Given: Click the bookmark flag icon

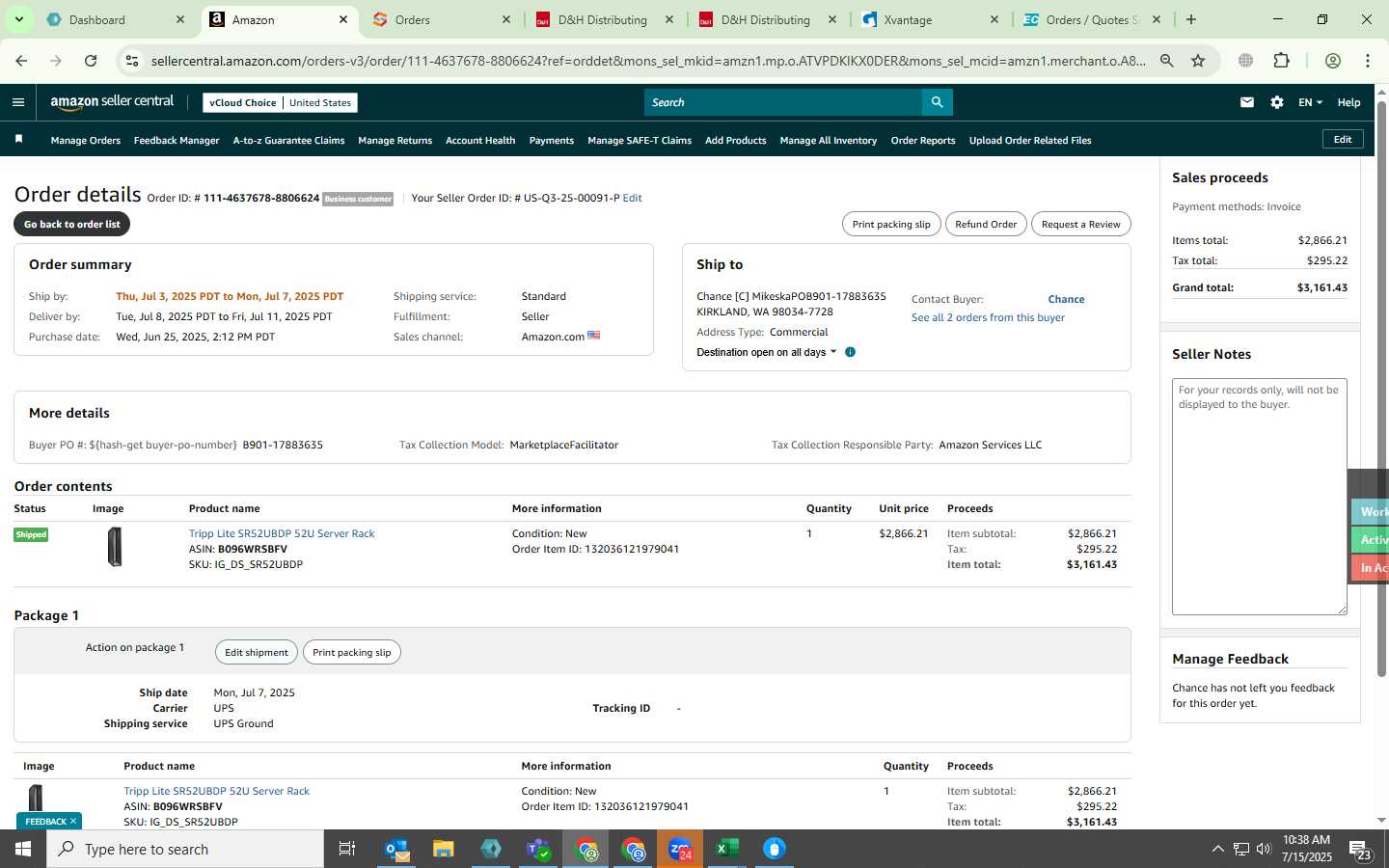Looking at the screenshot, I should point(18,140).
